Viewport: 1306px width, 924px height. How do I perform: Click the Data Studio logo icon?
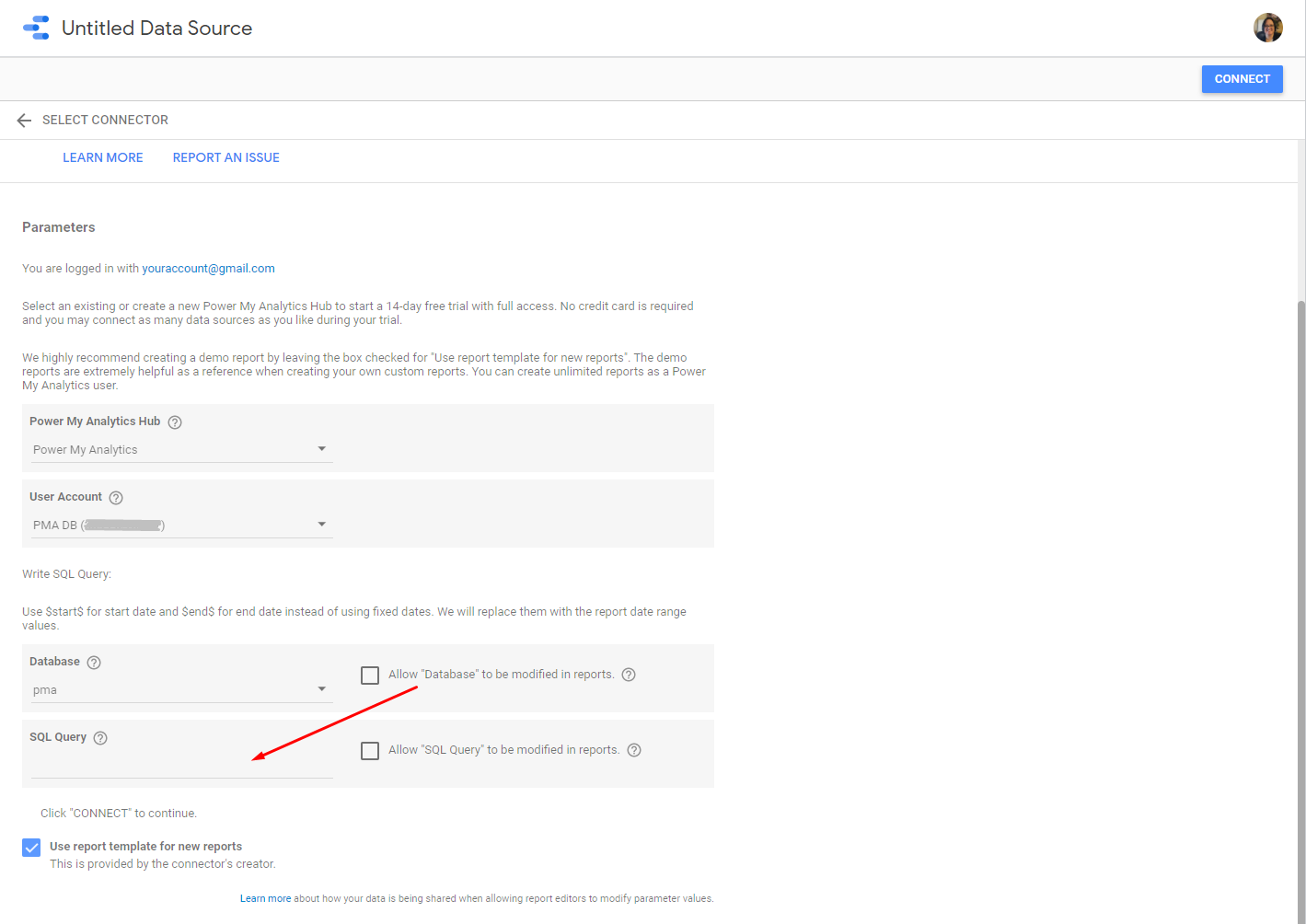pyautogui.click(x=36, y=28)
